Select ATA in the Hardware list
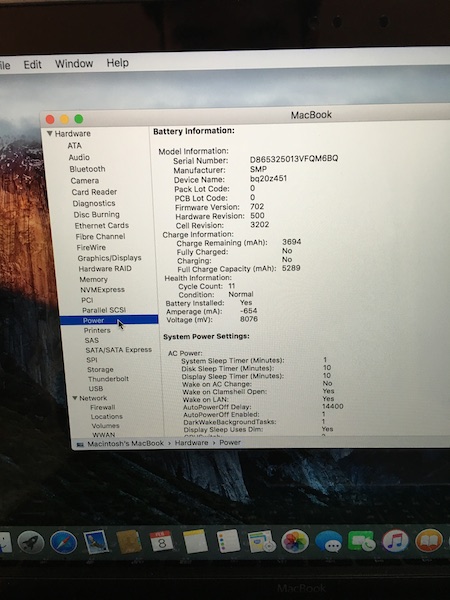The image size is (450, 600). point(75,145)
